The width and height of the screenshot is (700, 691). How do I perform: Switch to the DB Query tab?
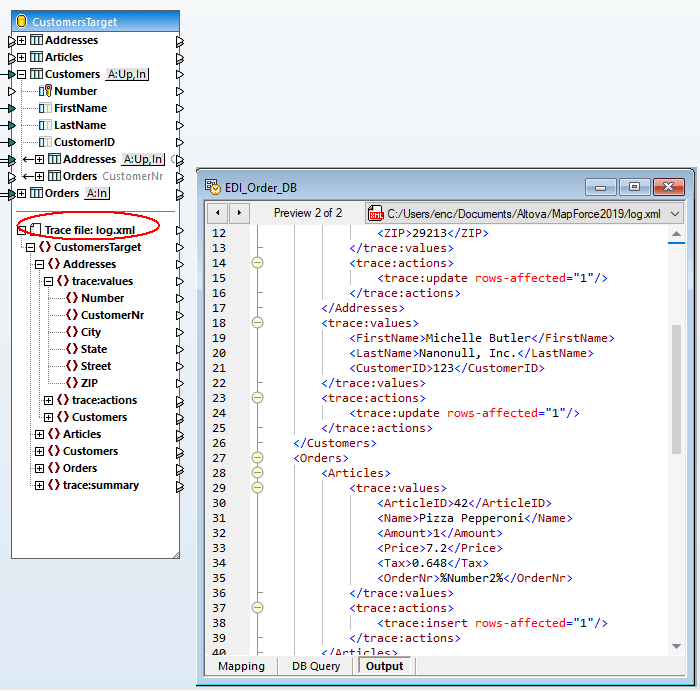[x=315, y=666]
